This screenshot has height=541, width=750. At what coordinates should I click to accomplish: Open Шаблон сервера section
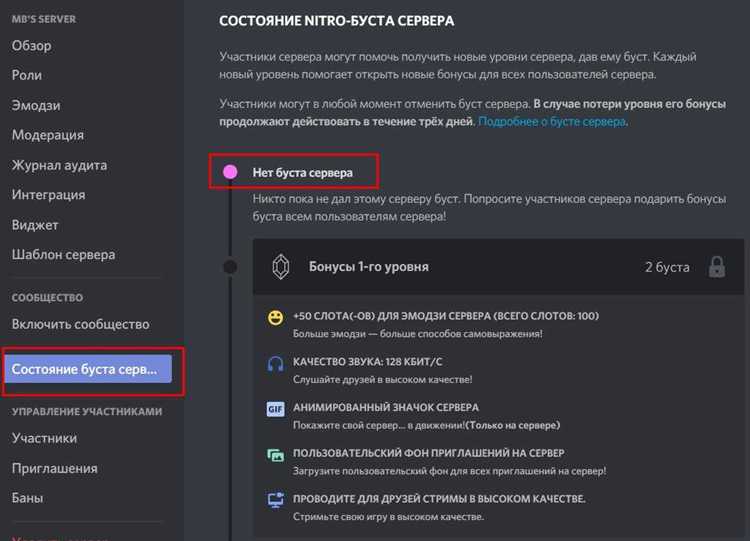[63, 255]
